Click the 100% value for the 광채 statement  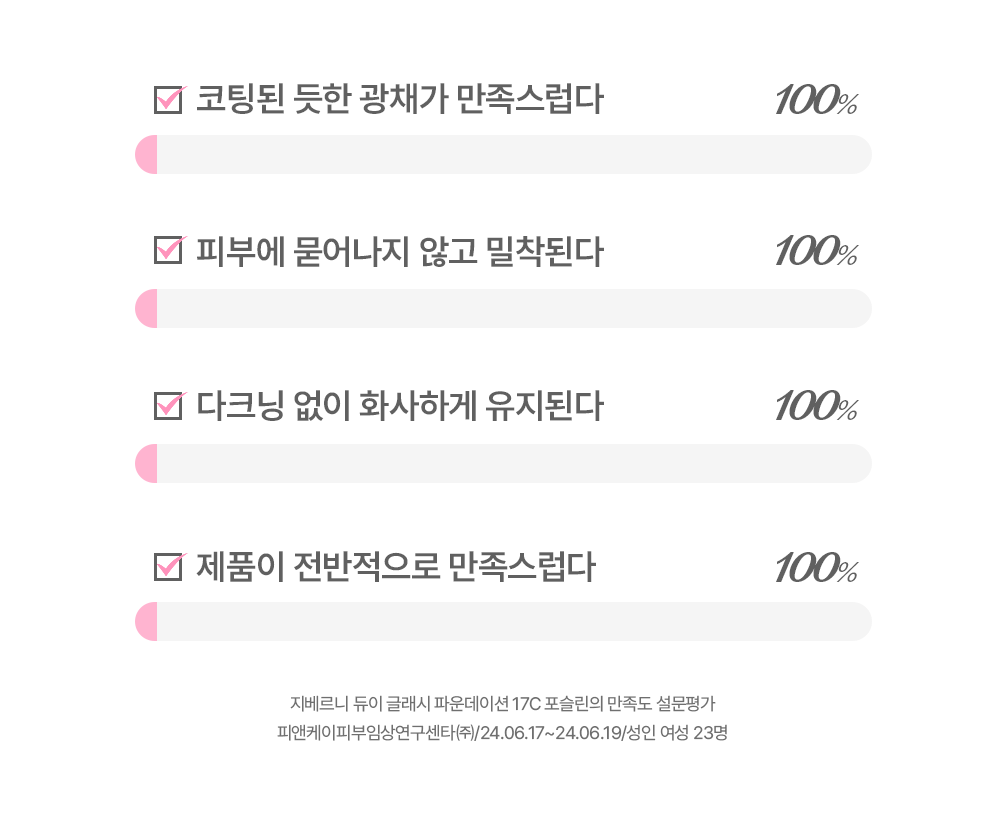[816, 101]
